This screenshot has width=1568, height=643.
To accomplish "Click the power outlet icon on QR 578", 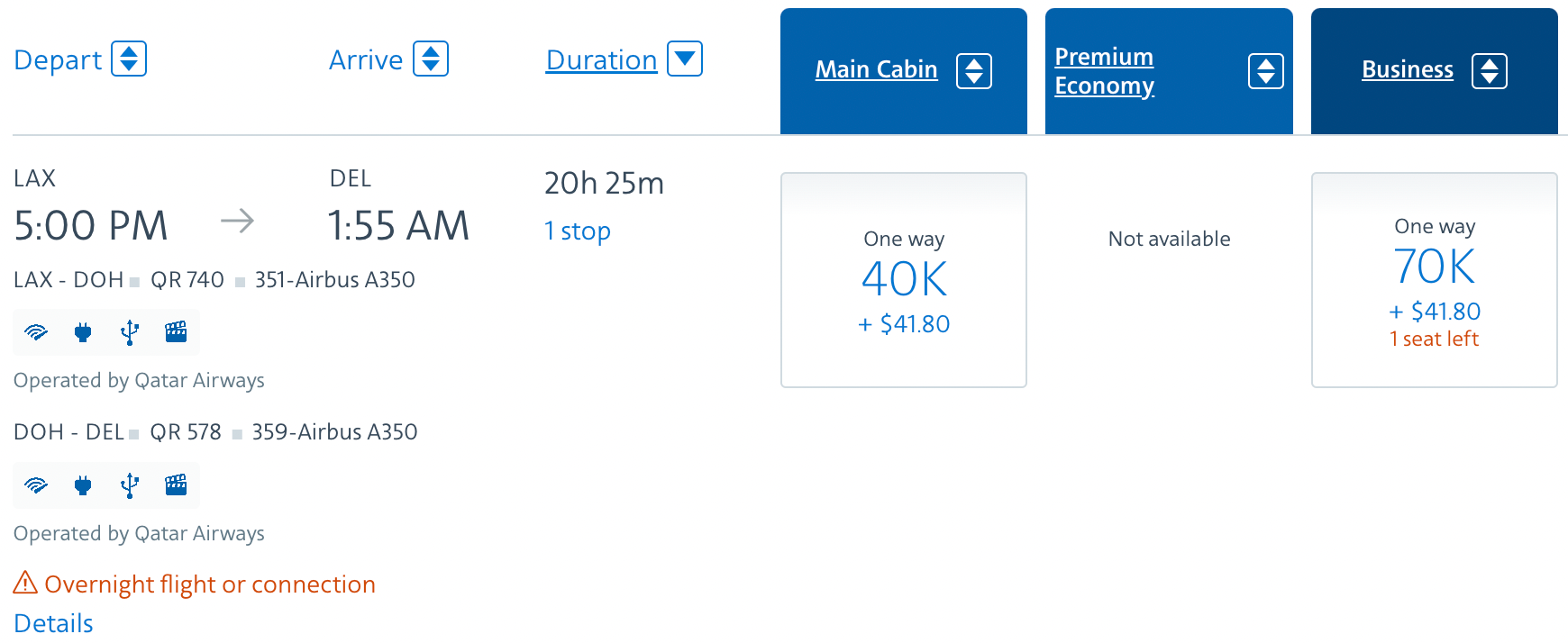I will tap(83, 485).
